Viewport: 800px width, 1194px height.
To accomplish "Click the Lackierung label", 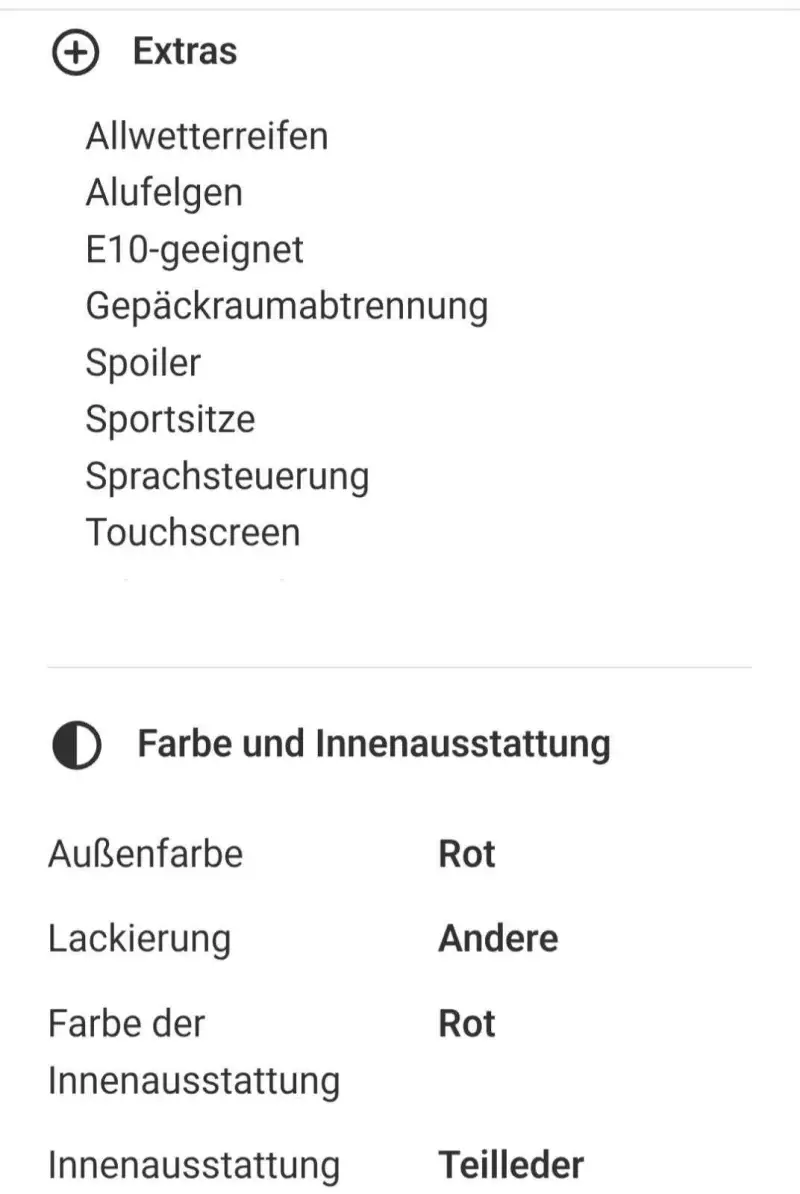I will point(139,939).
